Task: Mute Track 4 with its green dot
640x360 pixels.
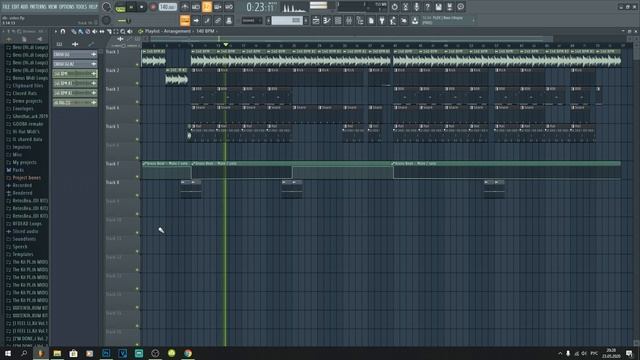Action: 137,120
